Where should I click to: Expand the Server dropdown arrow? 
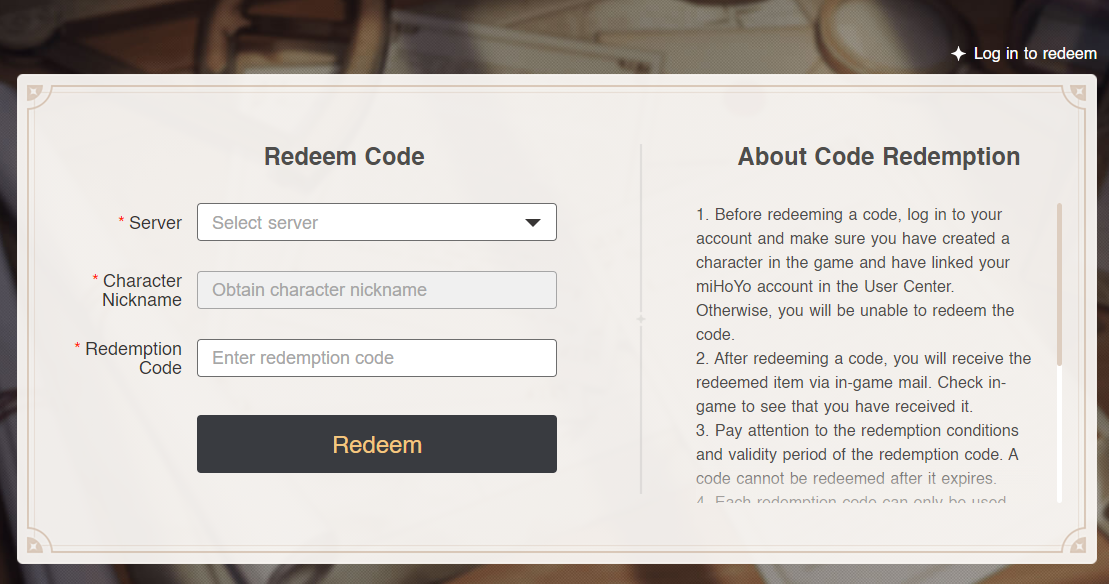point(533,223)
